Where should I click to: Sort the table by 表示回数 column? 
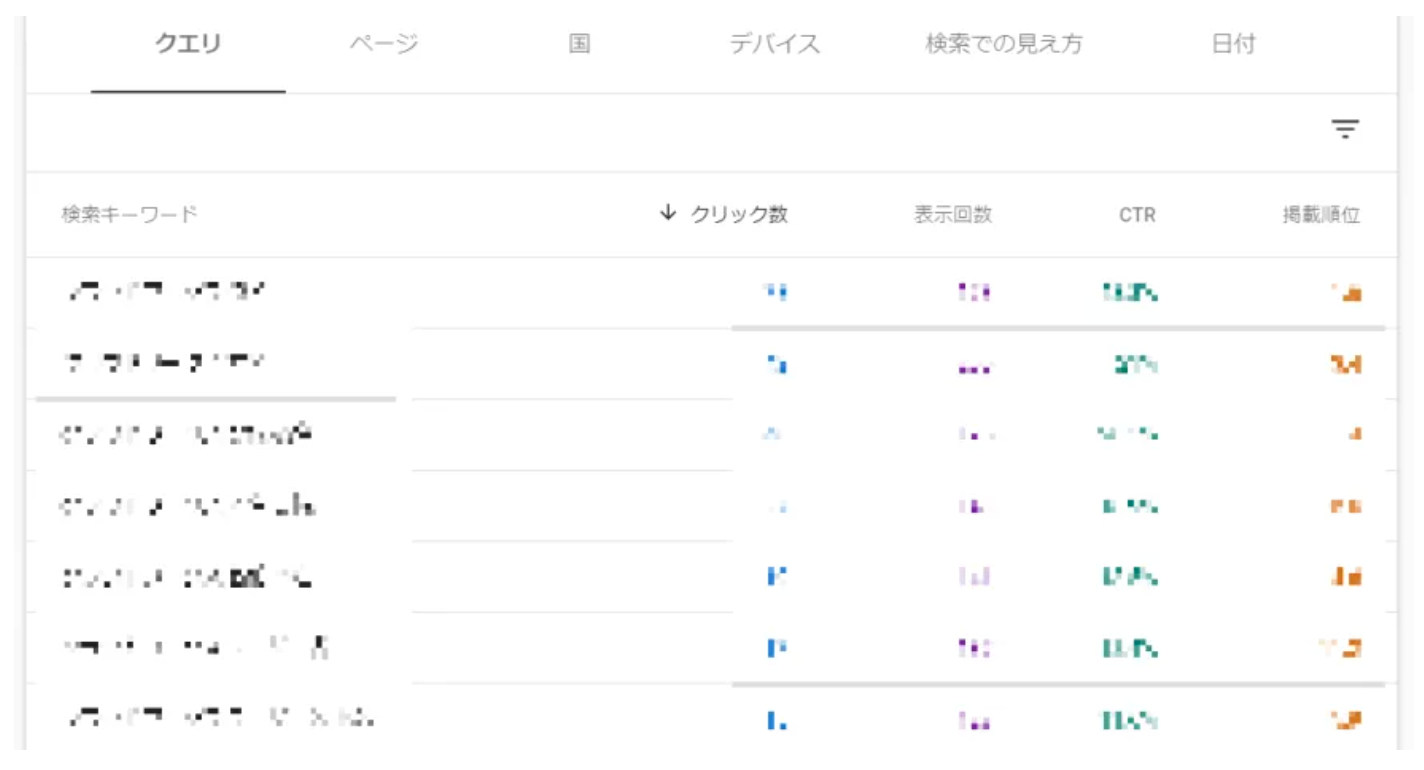(952, 214)
